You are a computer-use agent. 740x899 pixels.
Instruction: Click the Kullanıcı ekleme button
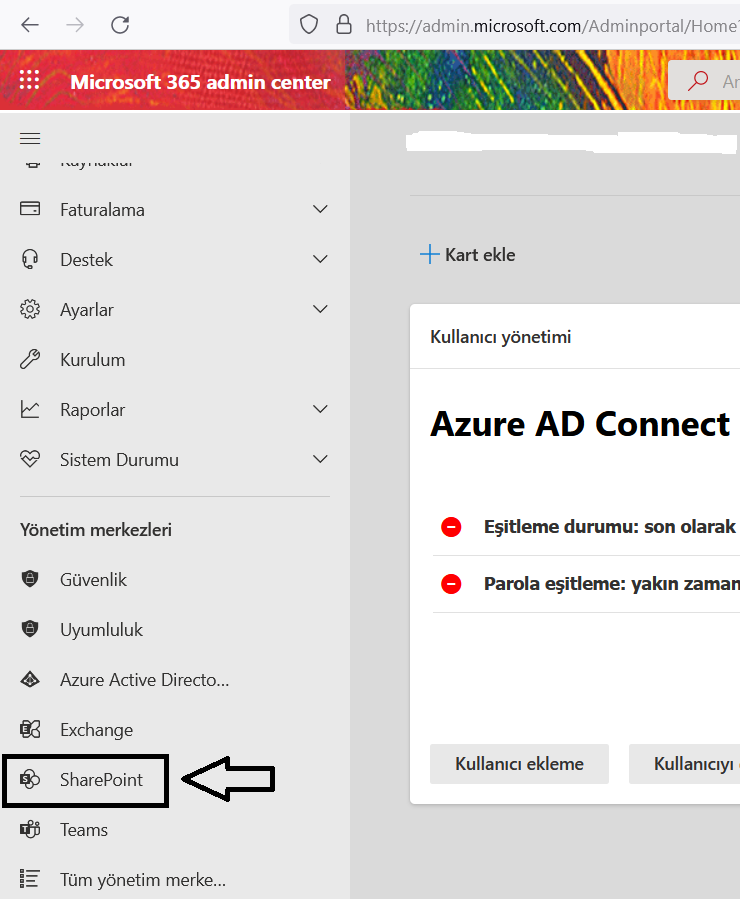click(x=519, y=764)
